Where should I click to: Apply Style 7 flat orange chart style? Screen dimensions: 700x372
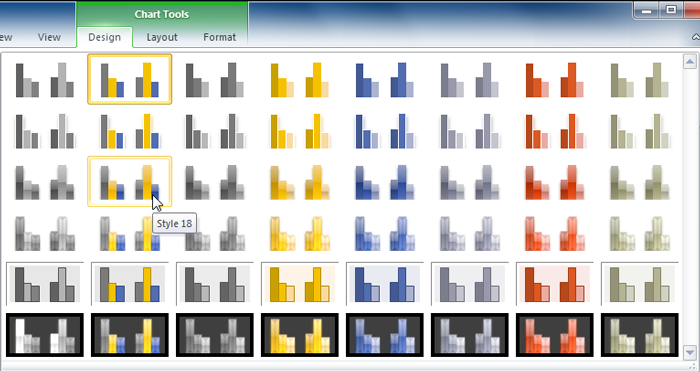554,79
